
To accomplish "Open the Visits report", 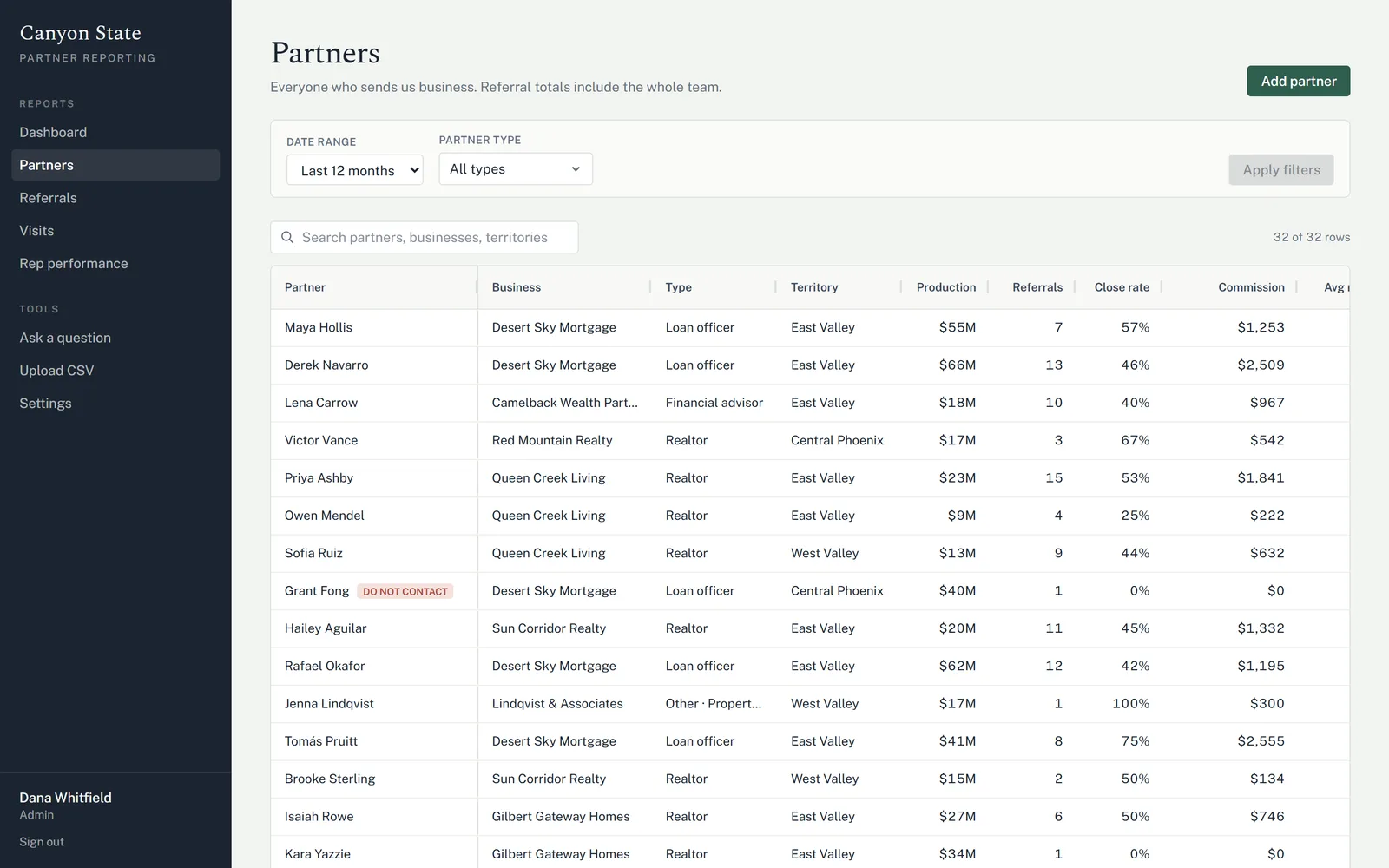I will point(115,231).
